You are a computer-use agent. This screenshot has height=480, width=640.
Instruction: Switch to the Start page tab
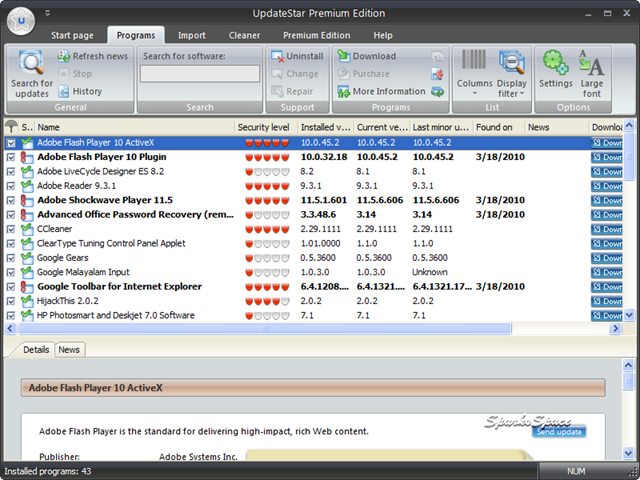[x=72, y=36]
